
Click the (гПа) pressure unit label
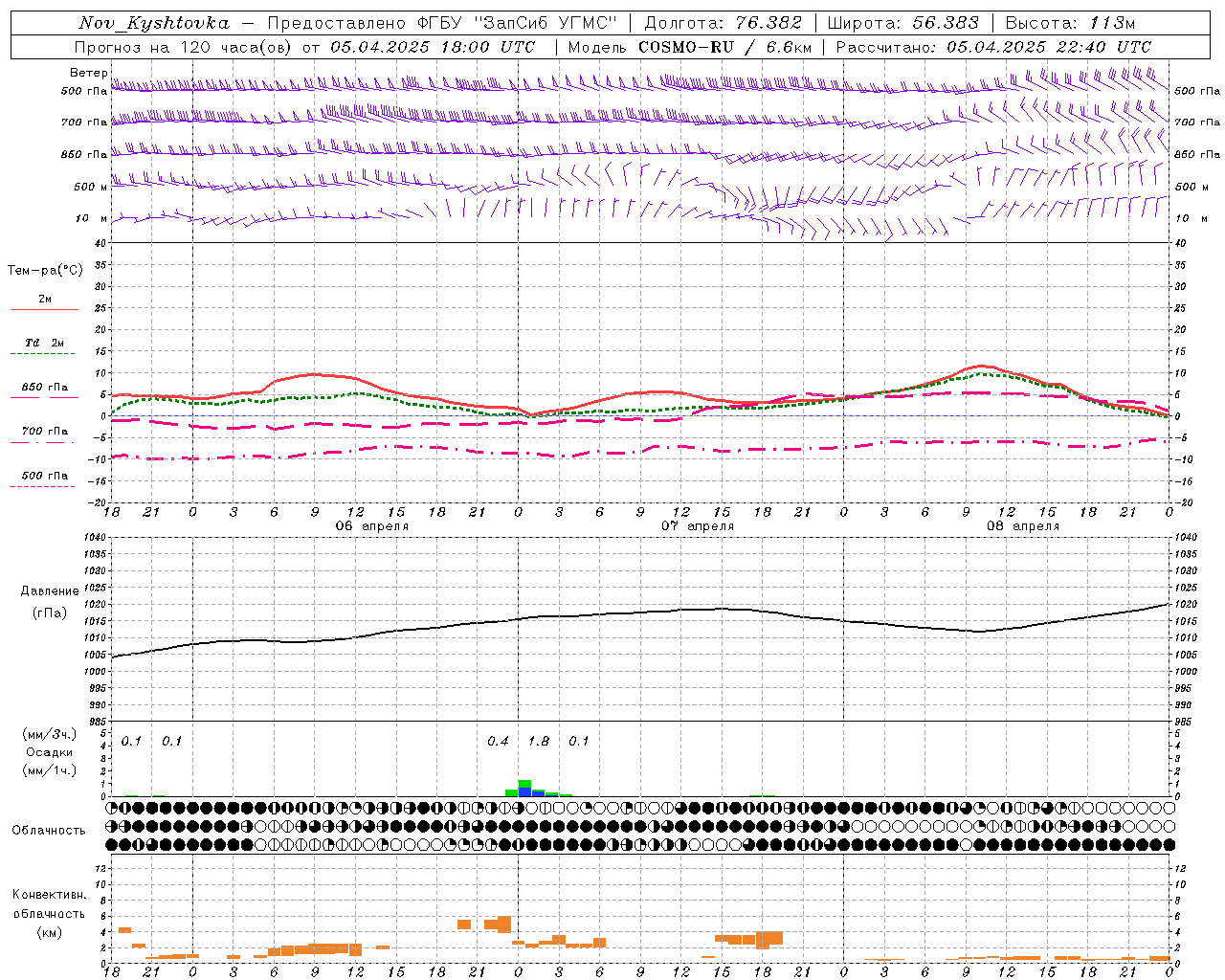tap(50, 612)
